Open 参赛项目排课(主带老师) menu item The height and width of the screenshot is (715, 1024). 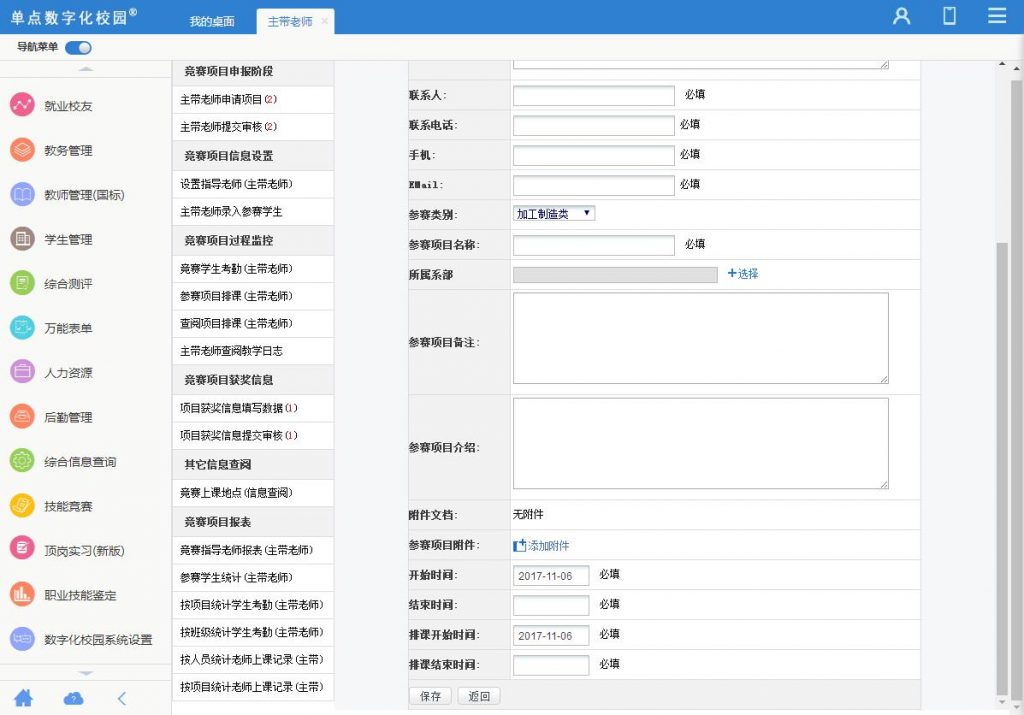click(253, 296)
